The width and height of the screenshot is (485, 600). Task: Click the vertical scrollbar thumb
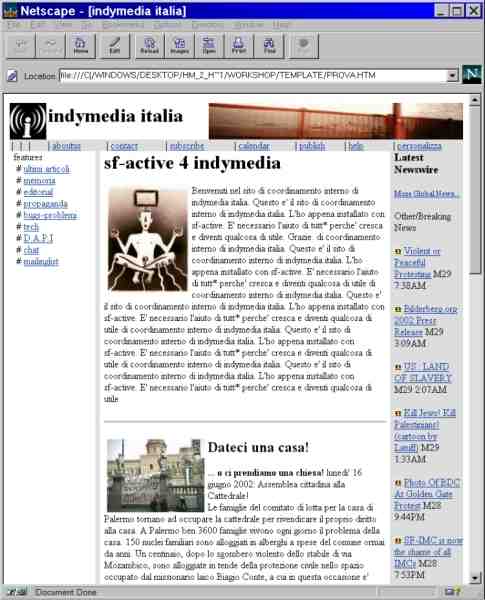click(475, 190)
